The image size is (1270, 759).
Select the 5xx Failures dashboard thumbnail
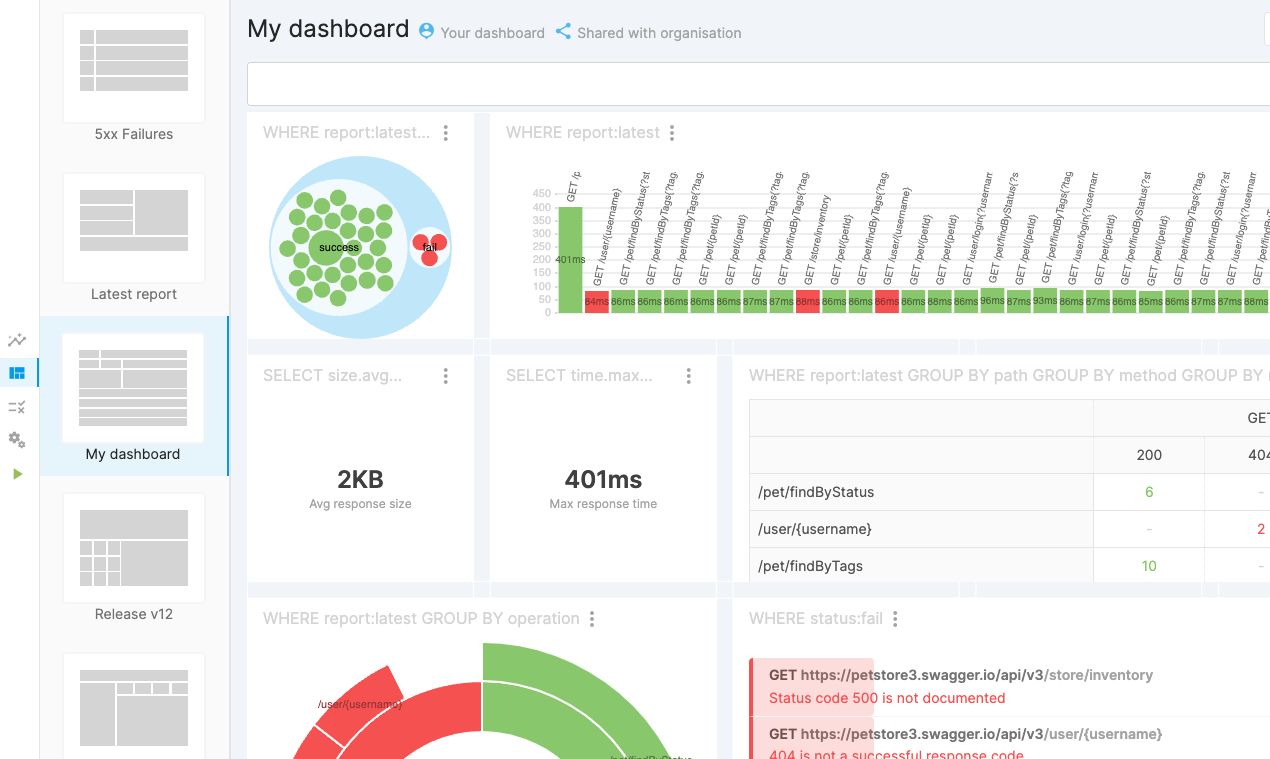(x=134, y=69)
